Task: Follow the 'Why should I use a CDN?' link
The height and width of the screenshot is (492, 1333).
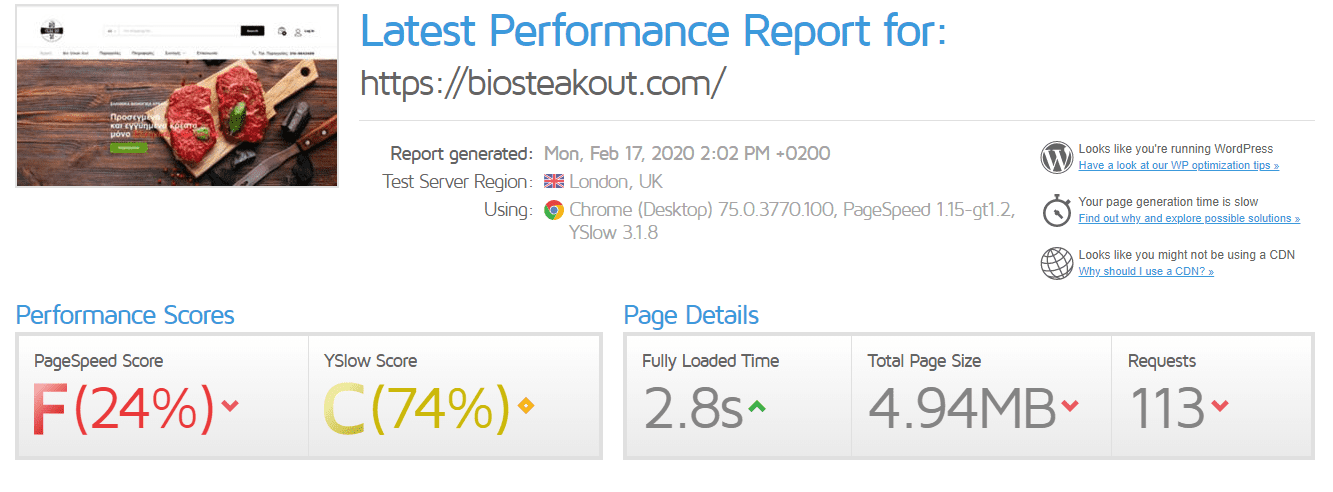Action: pyautogui.click(x=1145, y=271)
